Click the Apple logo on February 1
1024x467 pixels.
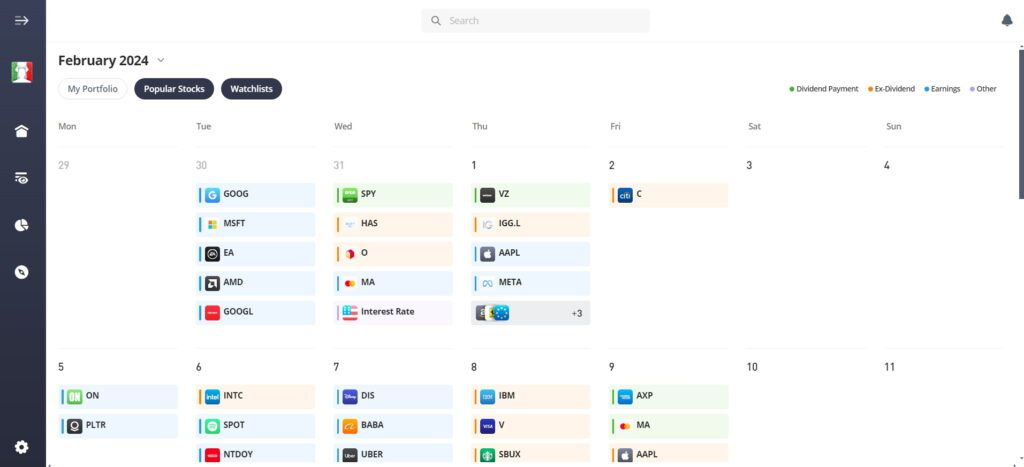tap(488, 254)
